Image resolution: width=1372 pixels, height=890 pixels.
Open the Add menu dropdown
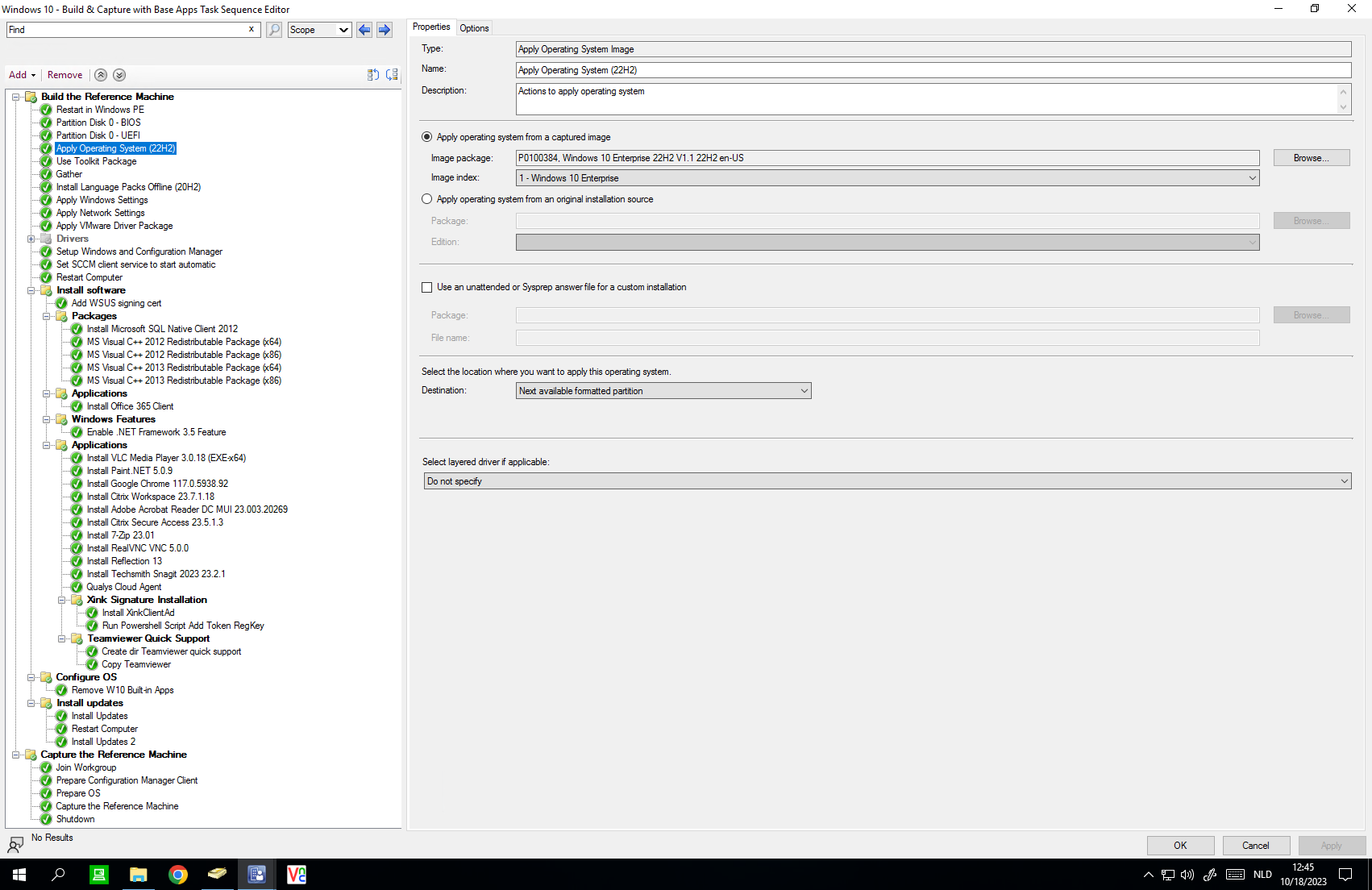pyautogui.click(x=22, y=75)
